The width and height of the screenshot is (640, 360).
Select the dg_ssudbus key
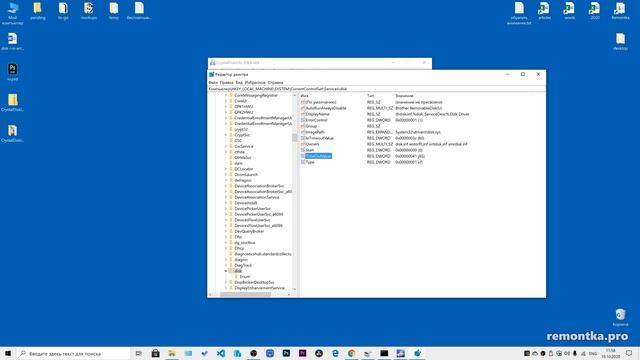[245, 242]
